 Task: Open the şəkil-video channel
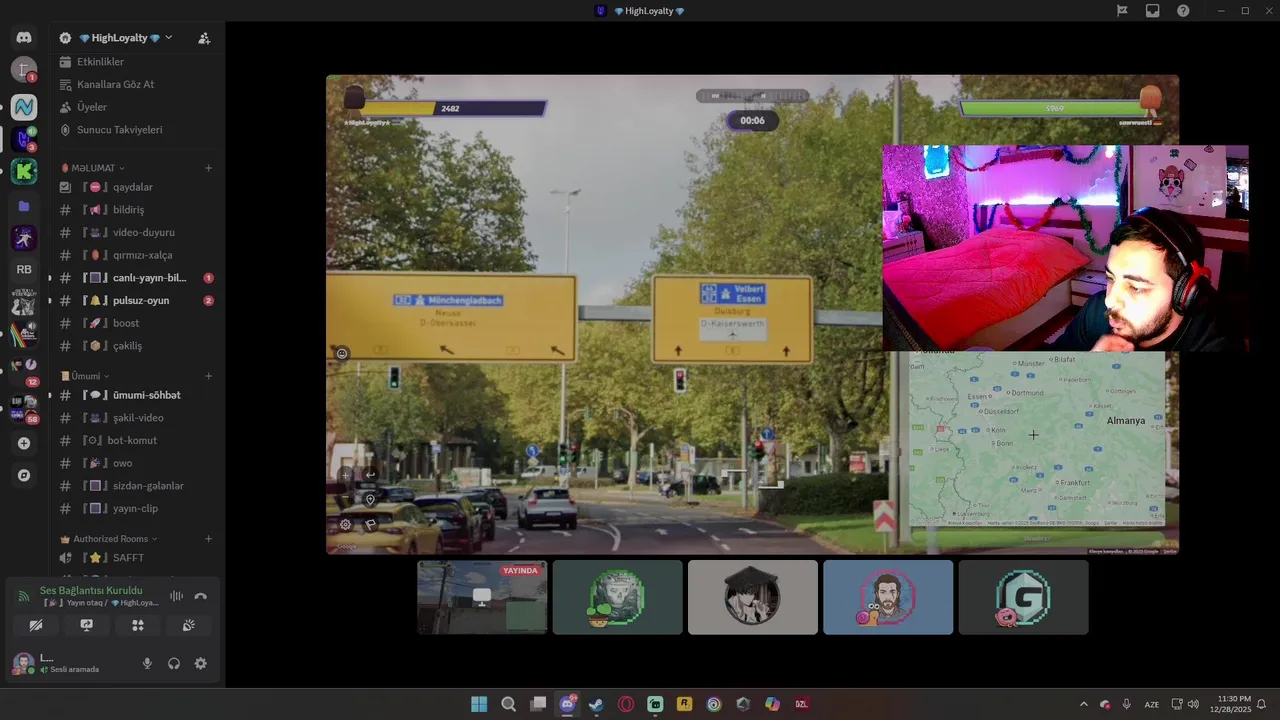[137, 418]
